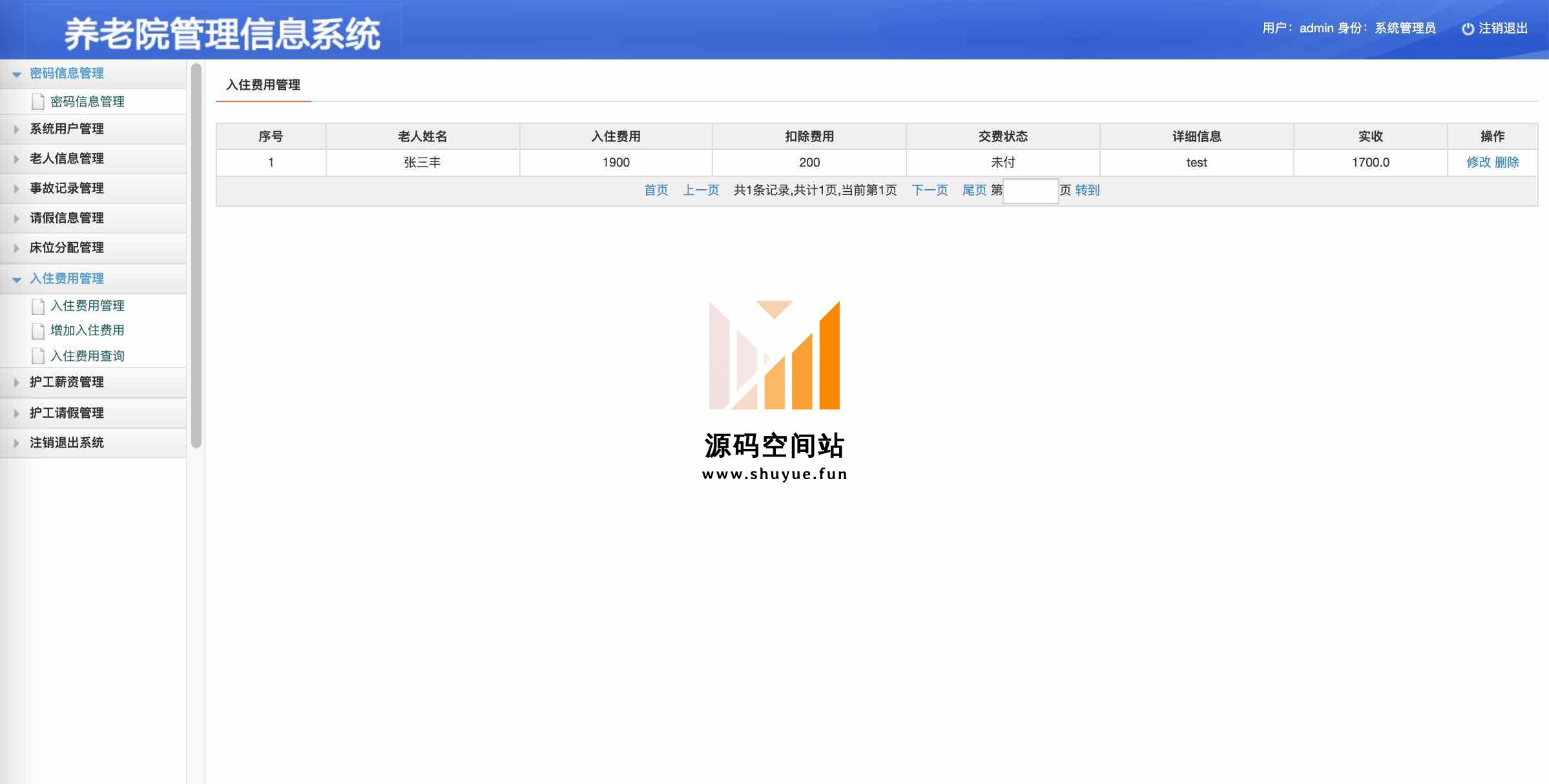Expand the 护工请假管理 section arrow
The image size is (1549, 784).
click(x=16, y=413)
